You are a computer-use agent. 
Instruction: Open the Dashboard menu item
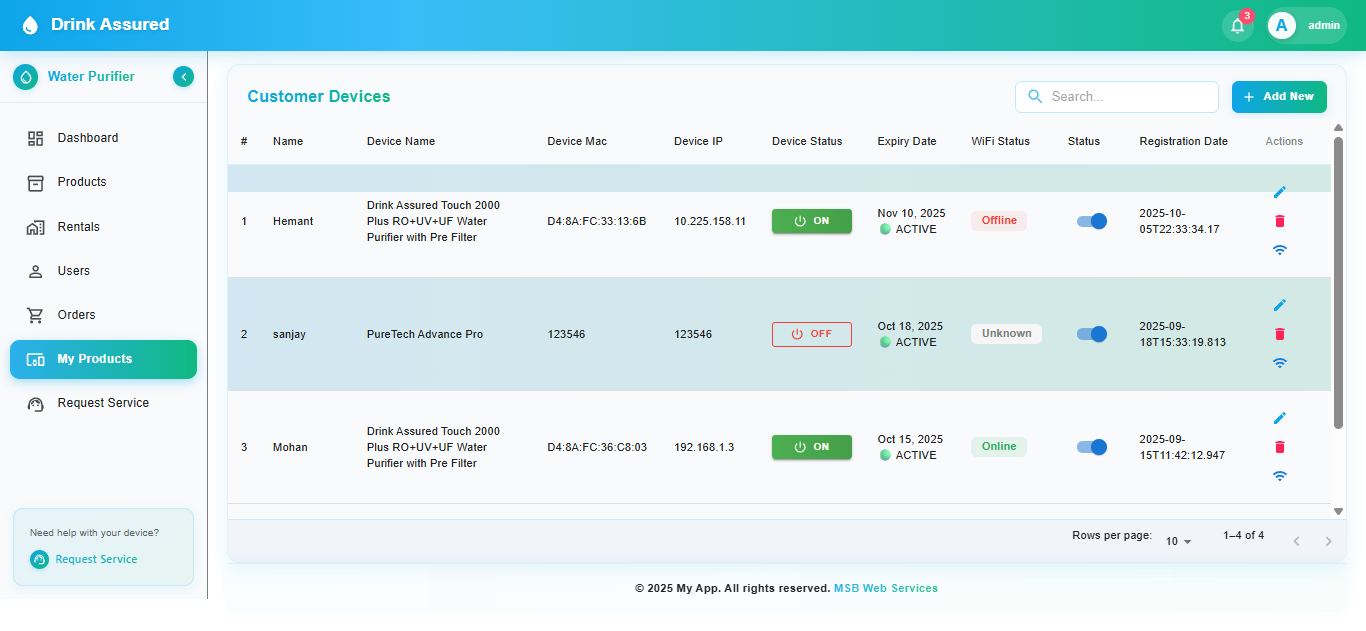coord(88,138)
